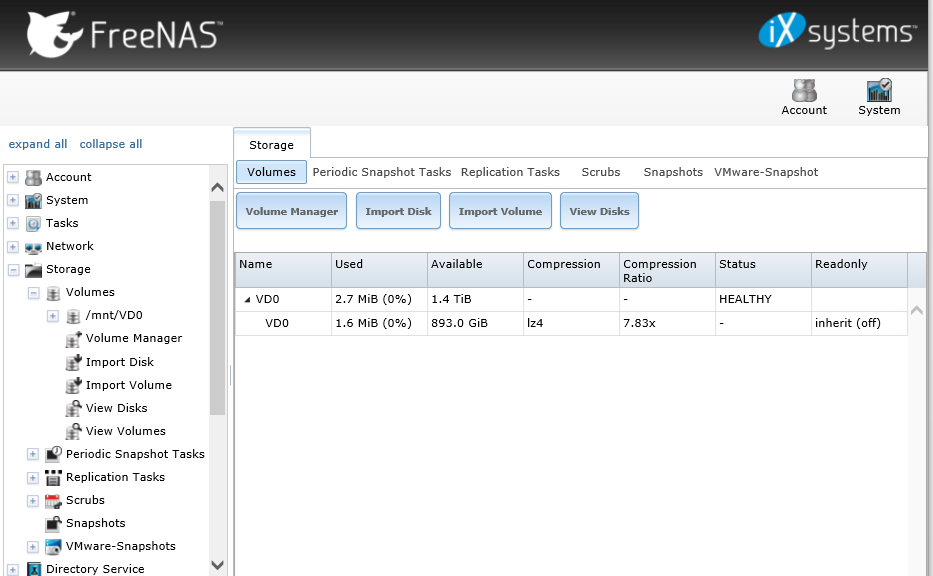
Task: Click sidebar scrollbar up arrow
Action: [x=217, y=187]
